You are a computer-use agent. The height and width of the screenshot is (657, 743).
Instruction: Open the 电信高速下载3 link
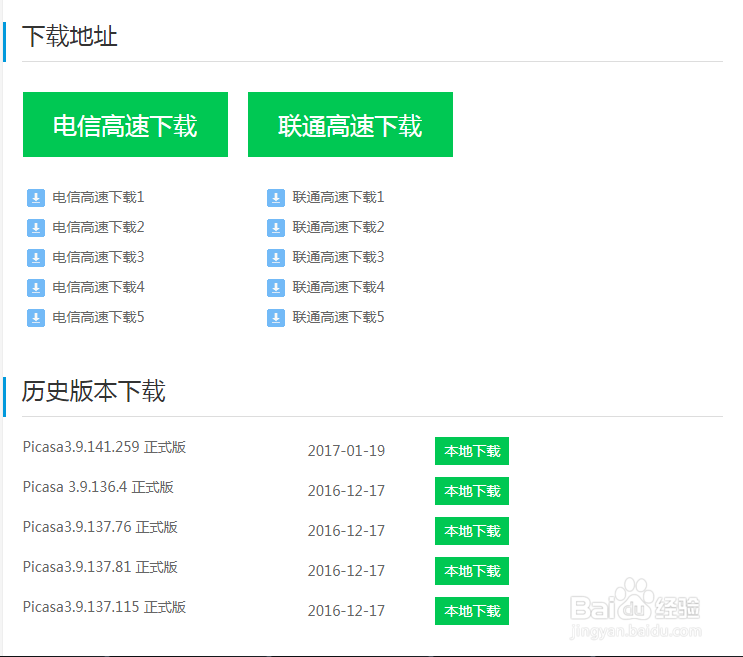click(x=98, y=257)
